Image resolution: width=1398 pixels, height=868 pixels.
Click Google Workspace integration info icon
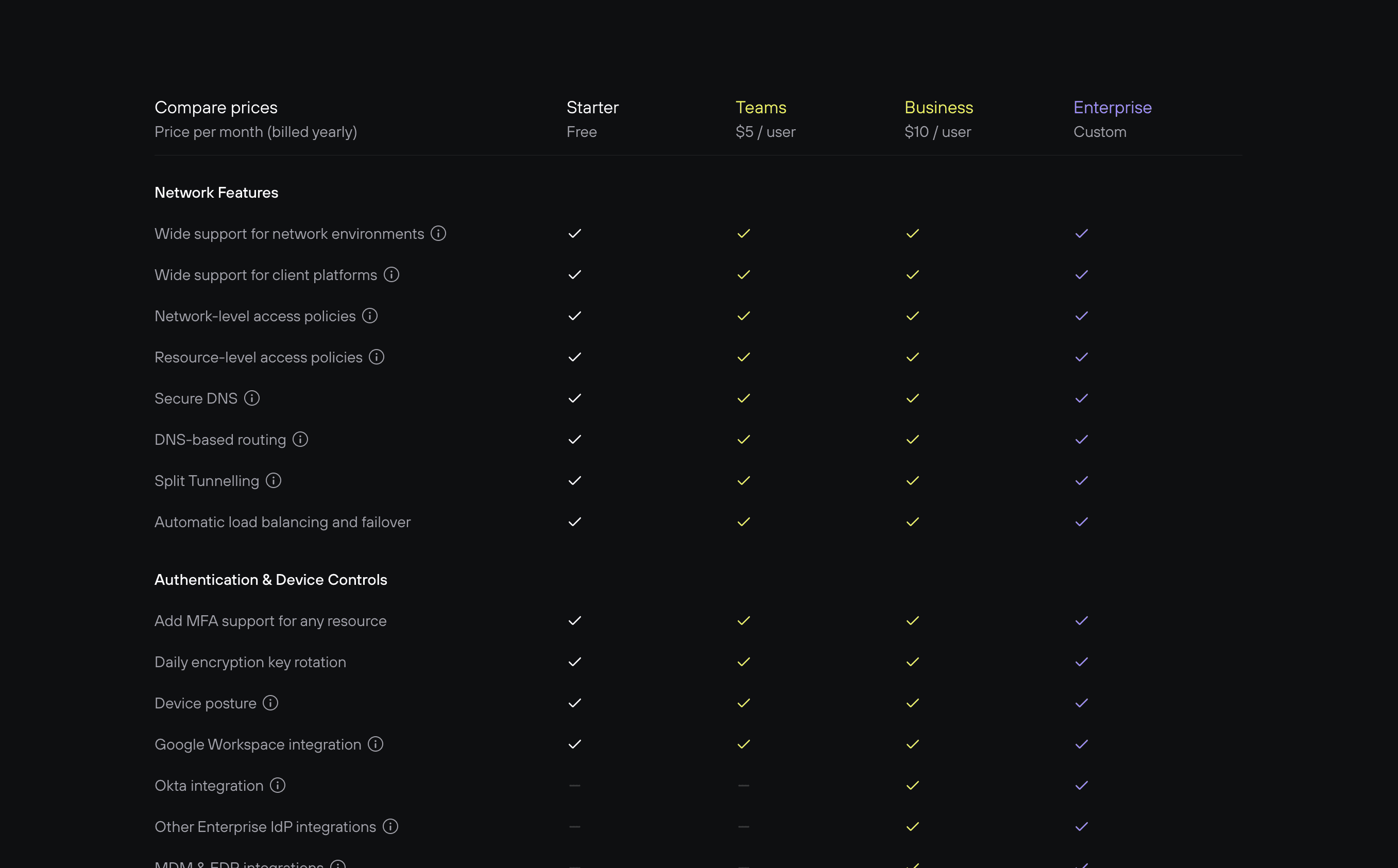click(x=376, y=744)
